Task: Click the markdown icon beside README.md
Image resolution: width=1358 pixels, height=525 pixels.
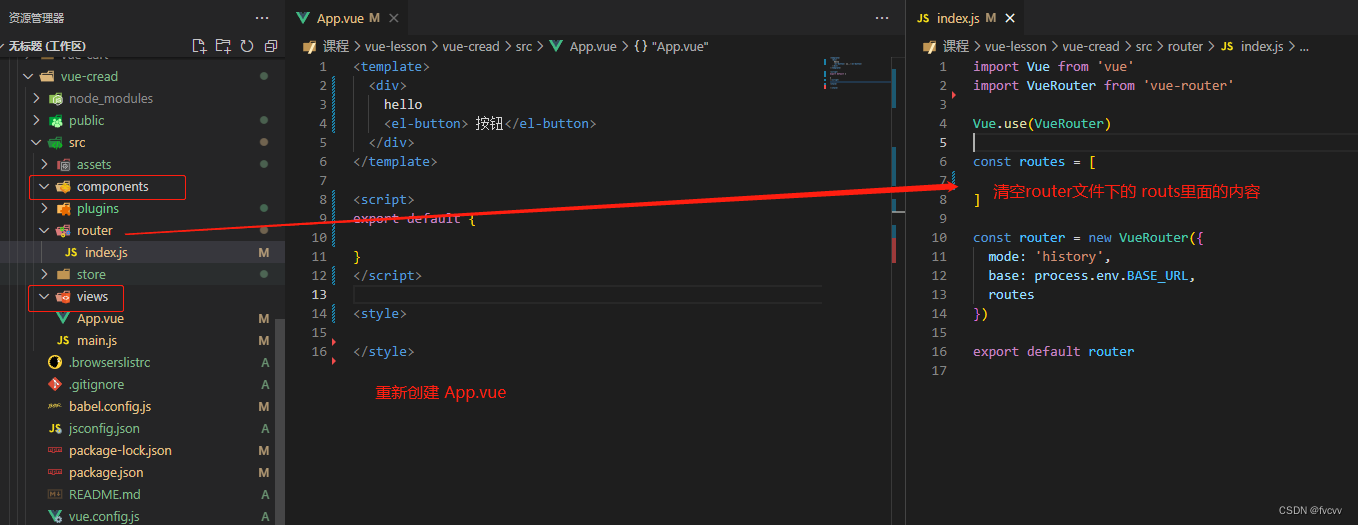Action: 55,494
